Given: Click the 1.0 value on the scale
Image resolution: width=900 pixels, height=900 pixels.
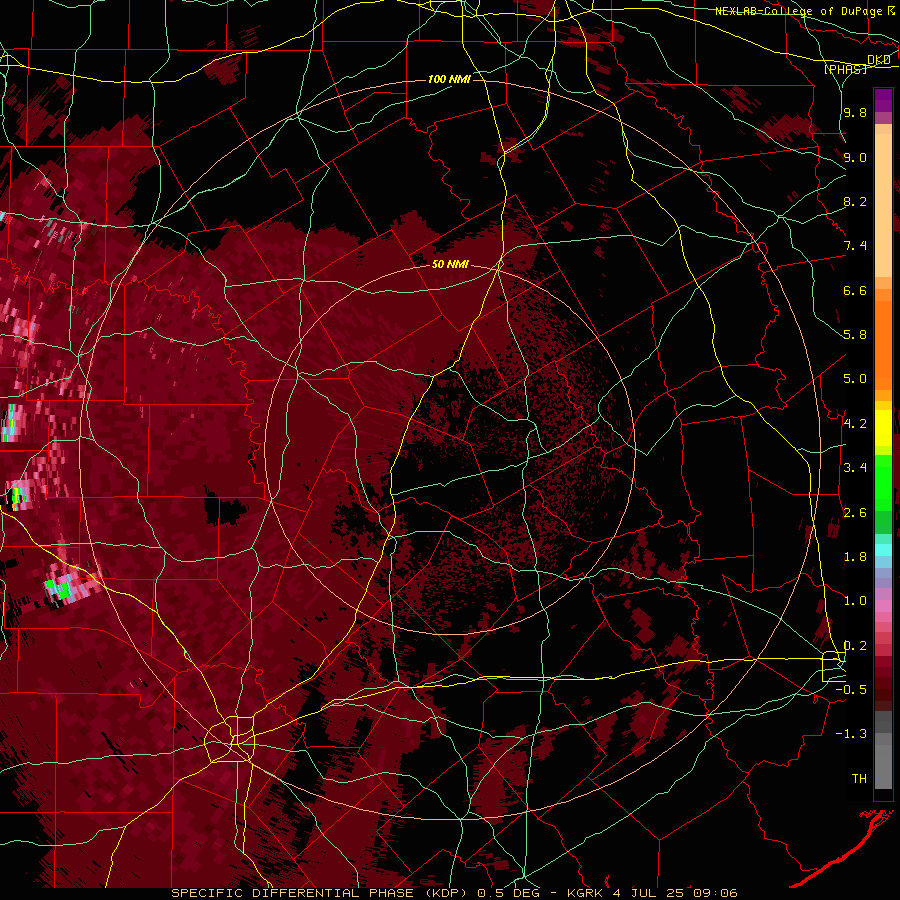Looking at the screenshot, I should tap(855, 601).
